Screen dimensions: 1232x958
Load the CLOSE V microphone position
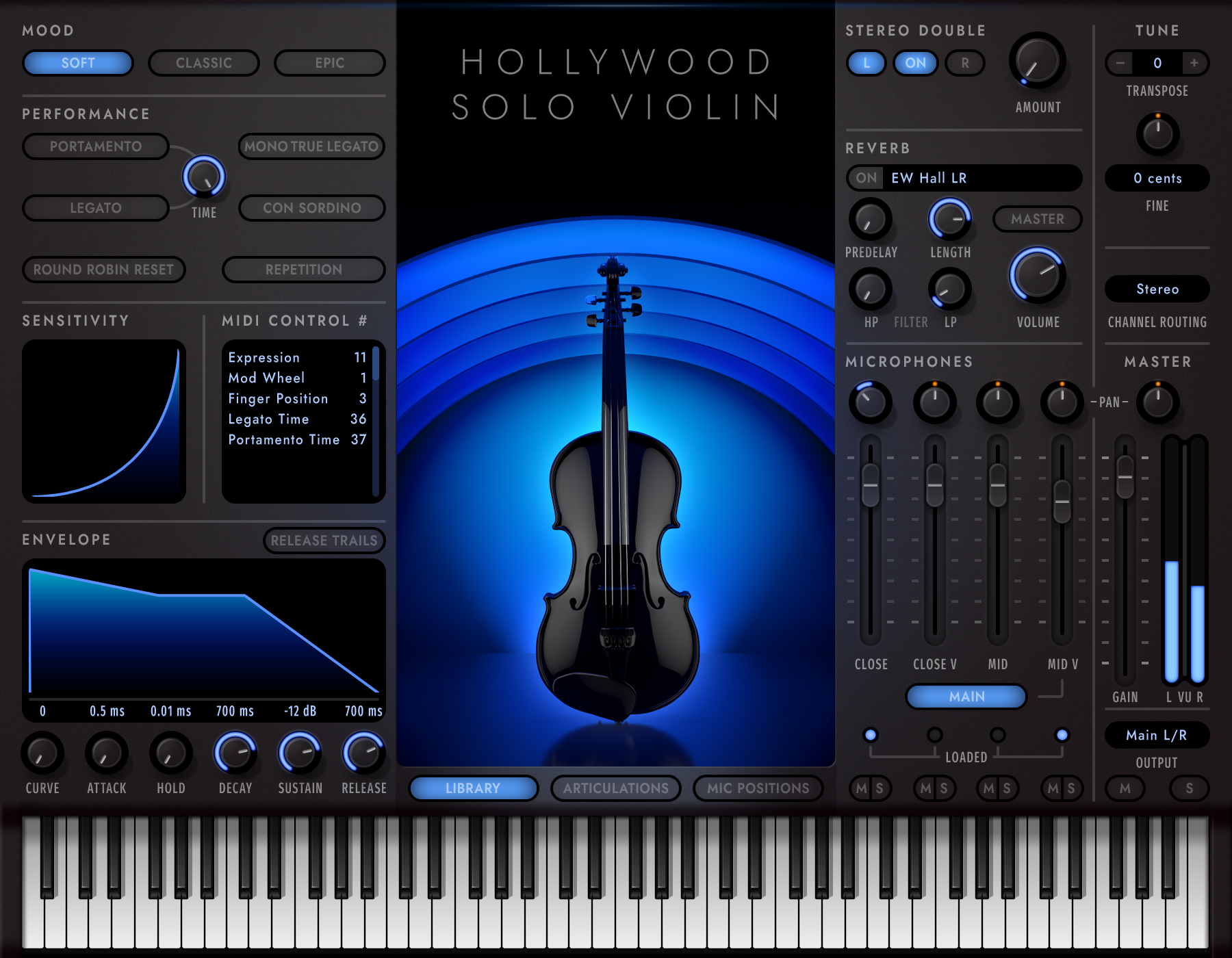click(x=935, y=735)
